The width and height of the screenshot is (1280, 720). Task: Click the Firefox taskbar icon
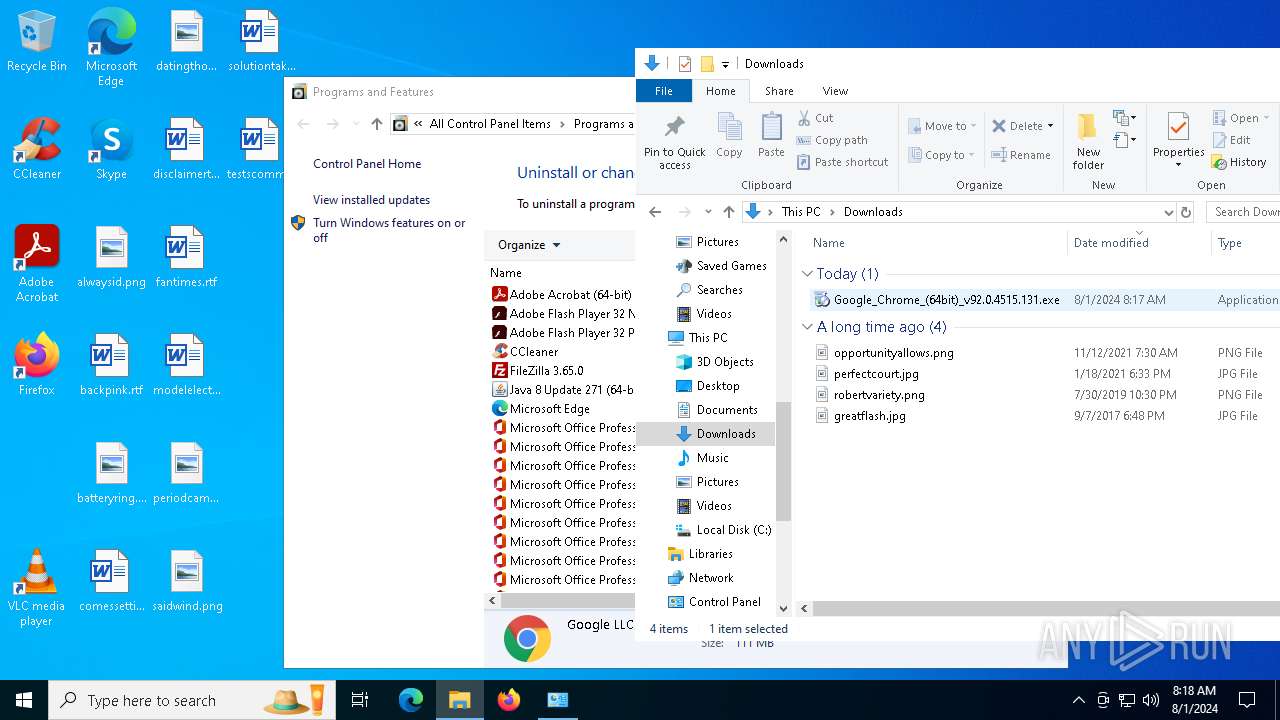pyautogui.click(x=509, y=700)
